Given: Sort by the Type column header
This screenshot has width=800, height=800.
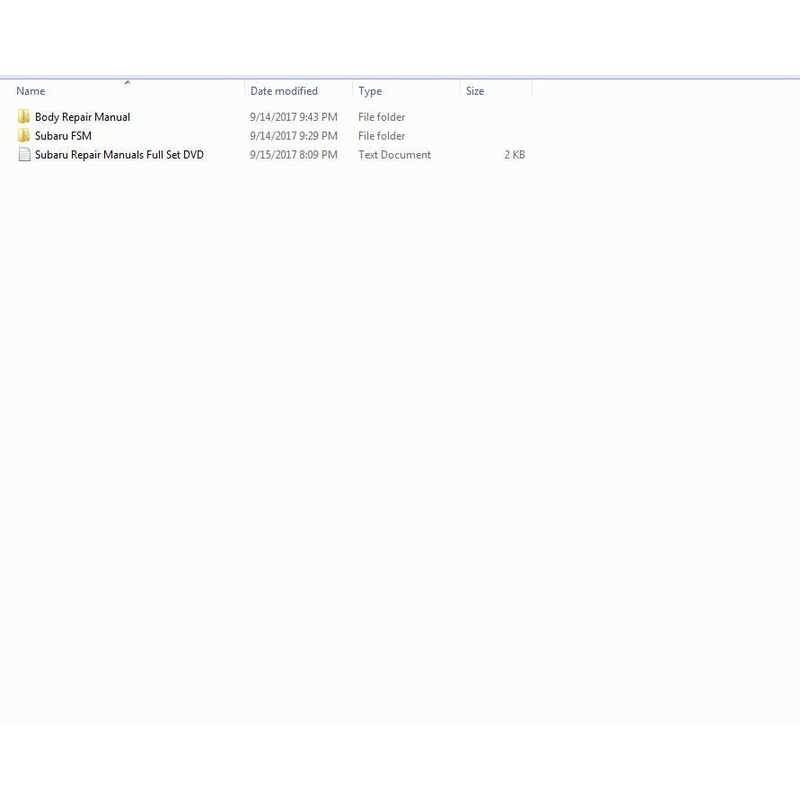Looking at the screenshot, I should point(370,91).
